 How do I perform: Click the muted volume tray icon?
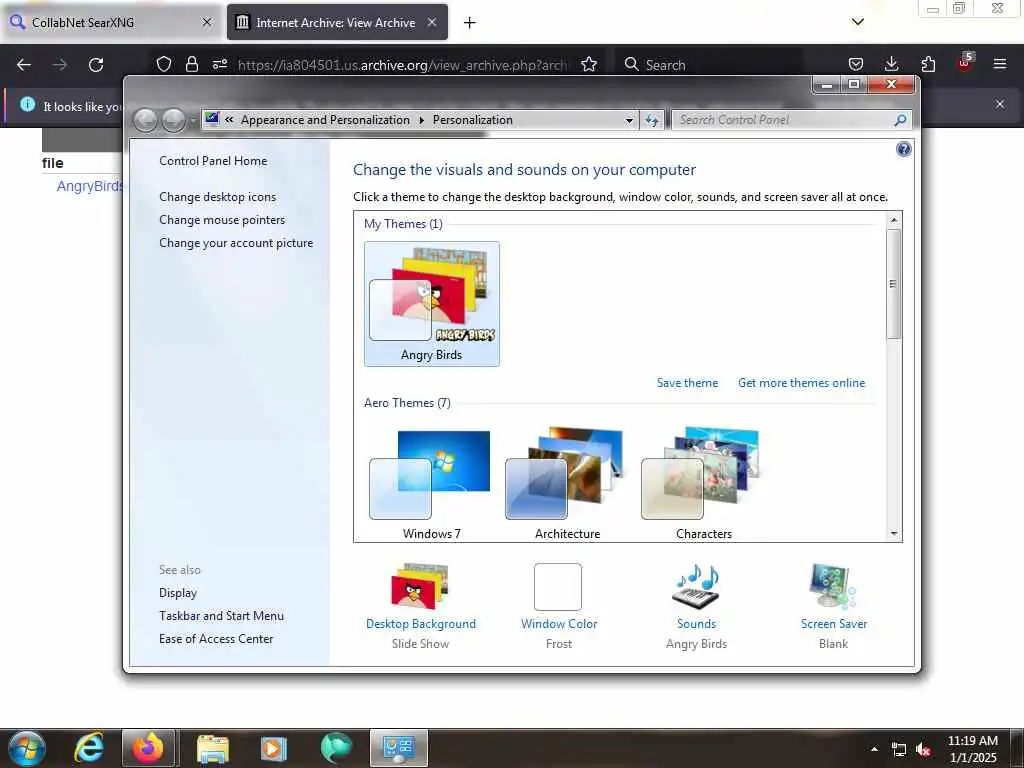(923, 750)
